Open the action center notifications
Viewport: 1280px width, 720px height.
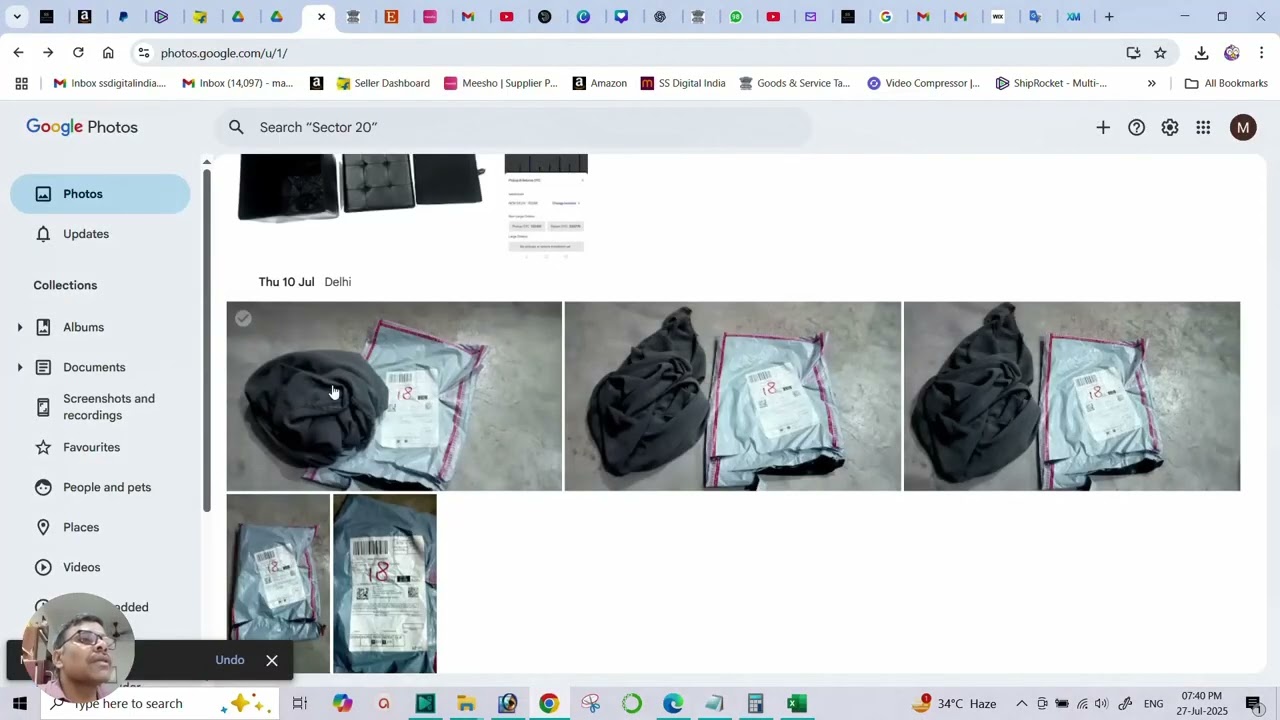[1254, 704]
